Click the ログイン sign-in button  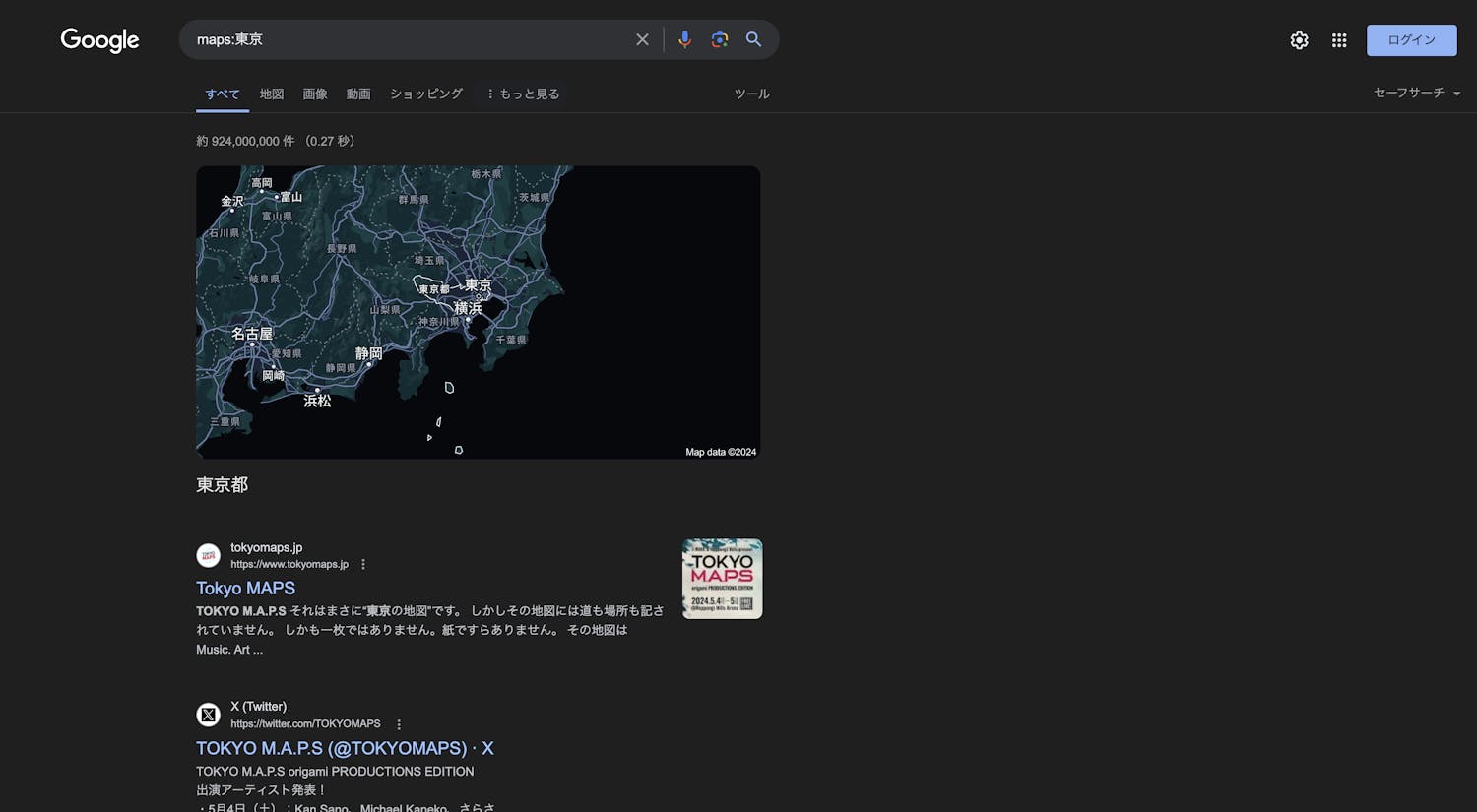[x=1411, y=40]
